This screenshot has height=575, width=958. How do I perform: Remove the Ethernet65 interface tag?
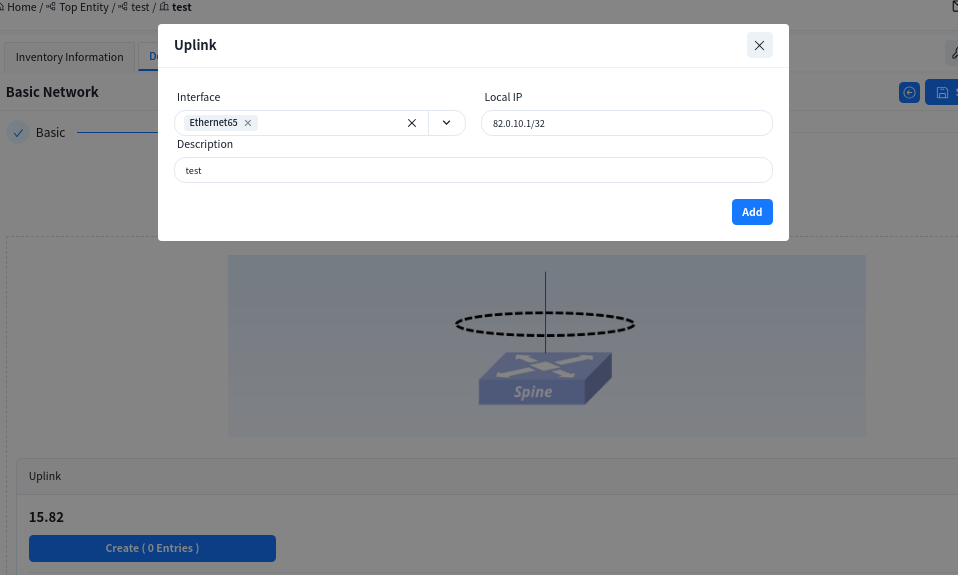coord(248,123)
